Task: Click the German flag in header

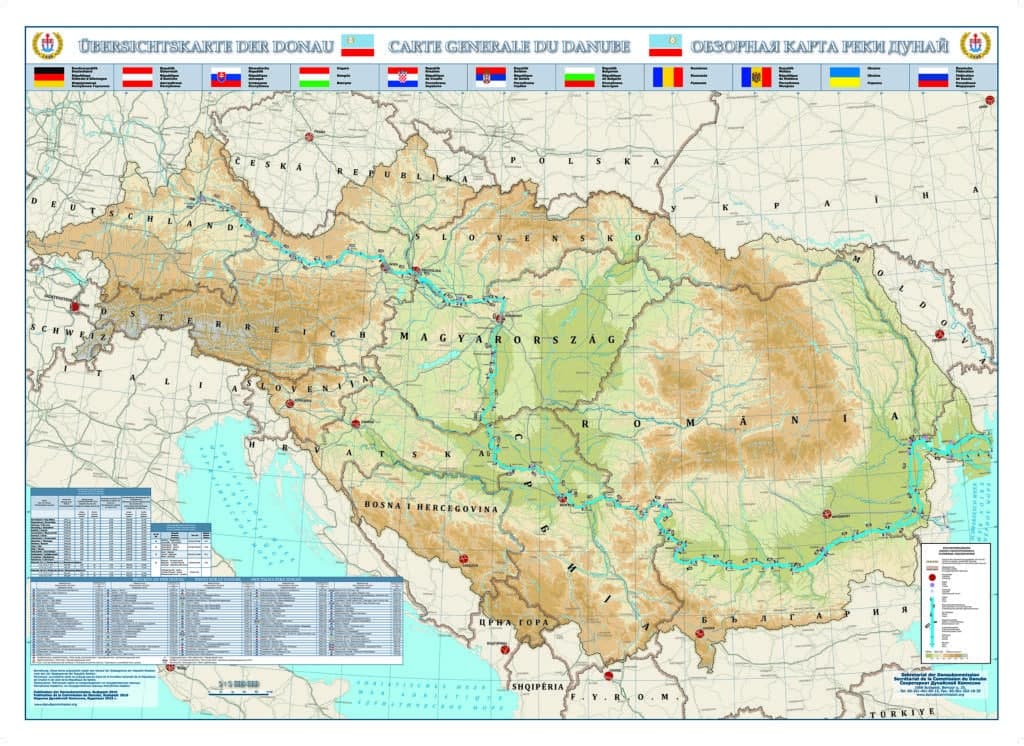Action: (x=49, y=77)
